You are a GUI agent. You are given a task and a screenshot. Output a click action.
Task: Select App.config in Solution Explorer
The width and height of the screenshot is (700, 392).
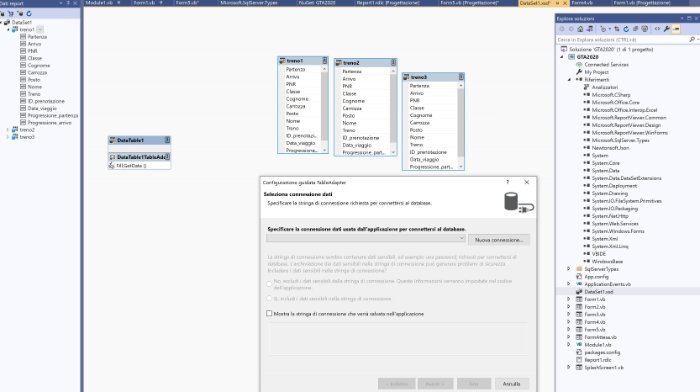click(x=596, y=276)
